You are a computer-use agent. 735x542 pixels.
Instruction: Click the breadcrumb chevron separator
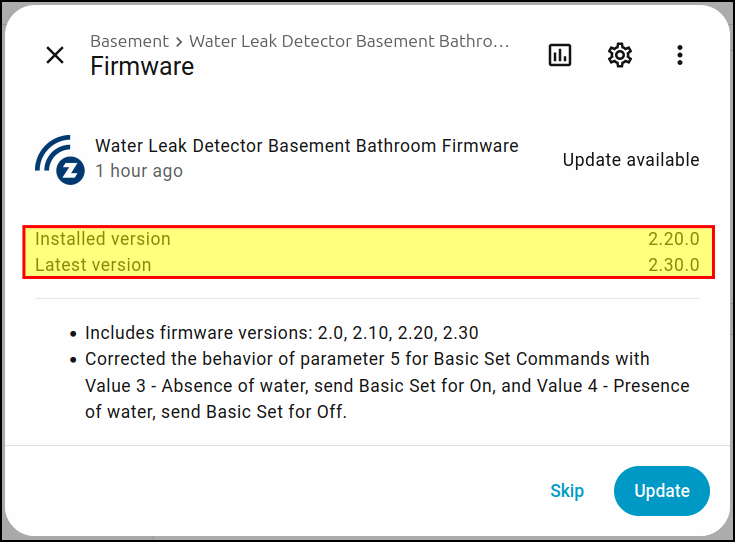coord(179,42)
